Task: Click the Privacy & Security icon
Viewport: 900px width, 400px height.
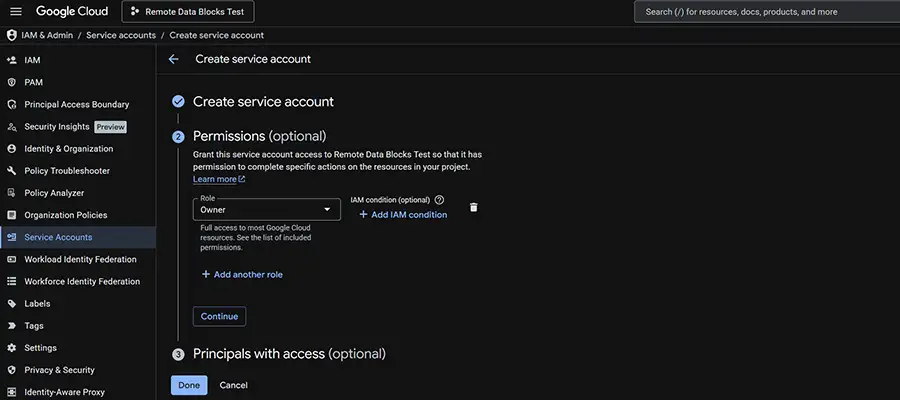Action: pos(11,370)
